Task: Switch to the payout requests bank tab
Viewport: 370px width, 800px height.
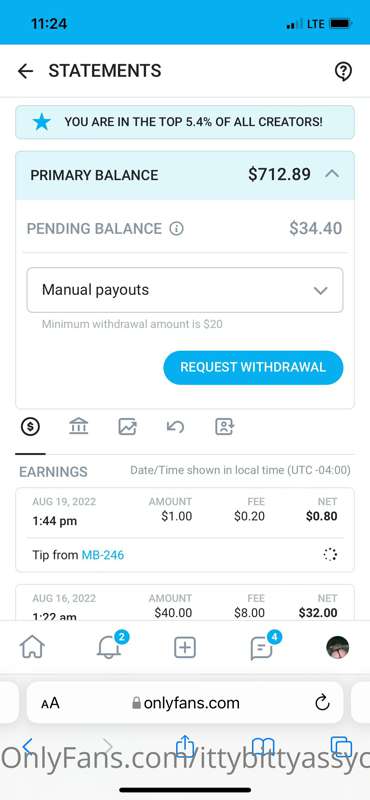Action: tap(79, 426)
